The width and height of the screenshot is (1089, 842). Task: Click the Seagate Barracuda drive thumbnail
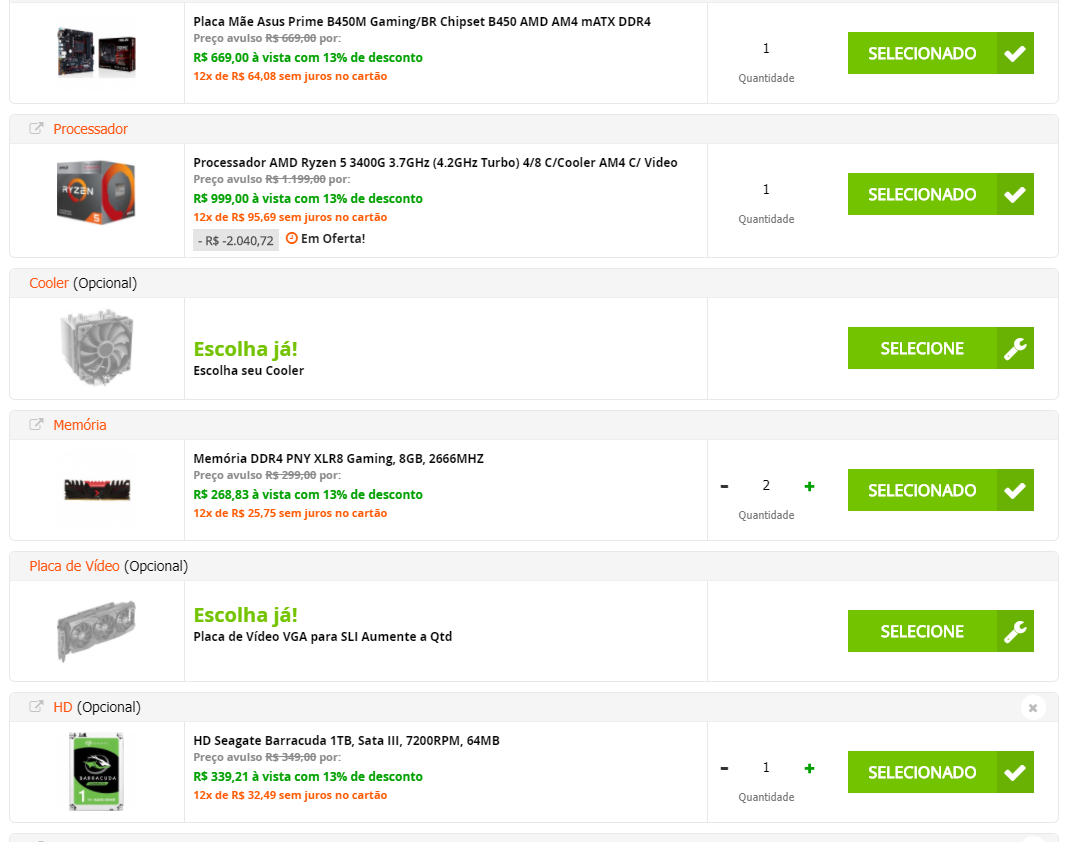96,771
